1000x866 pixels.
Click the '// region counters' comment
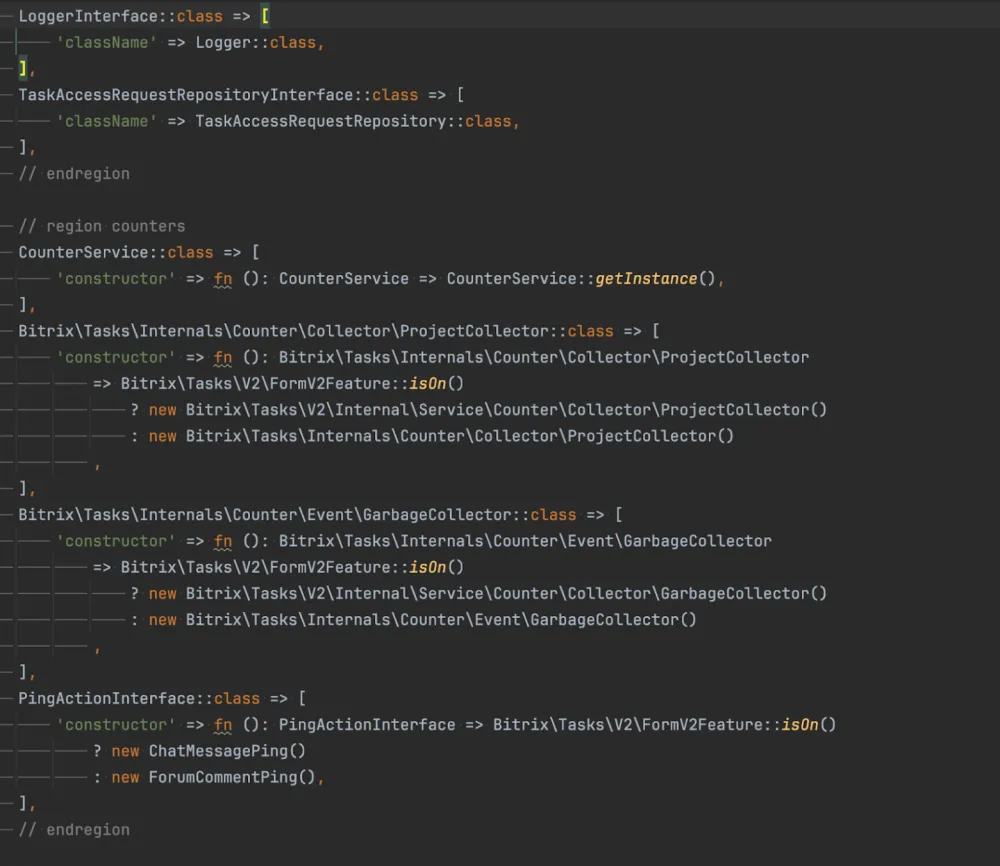[x=101, y=226]
